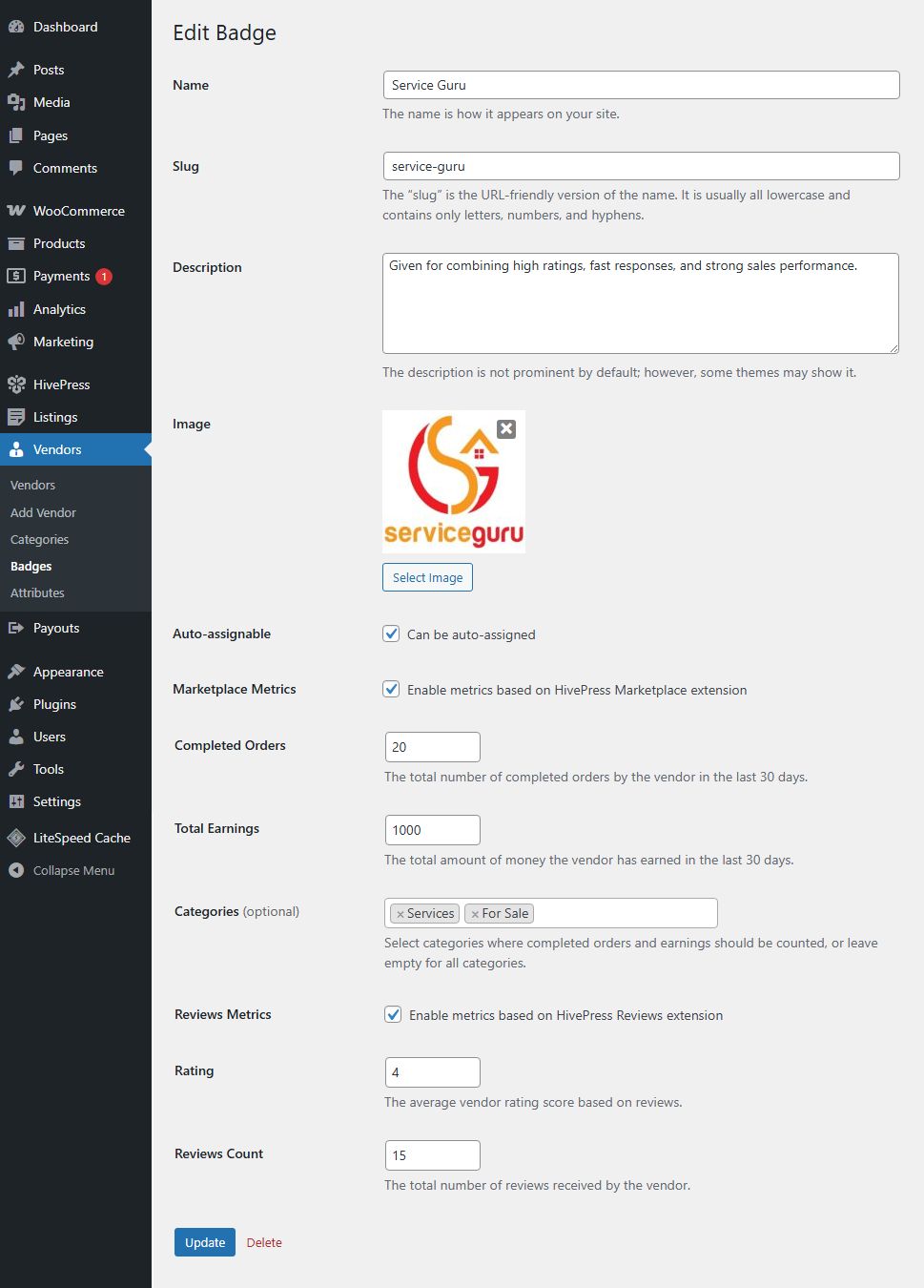The image size is (924, 1288).
Task: Open the Categories submenu item
Action: coord(39,539)
